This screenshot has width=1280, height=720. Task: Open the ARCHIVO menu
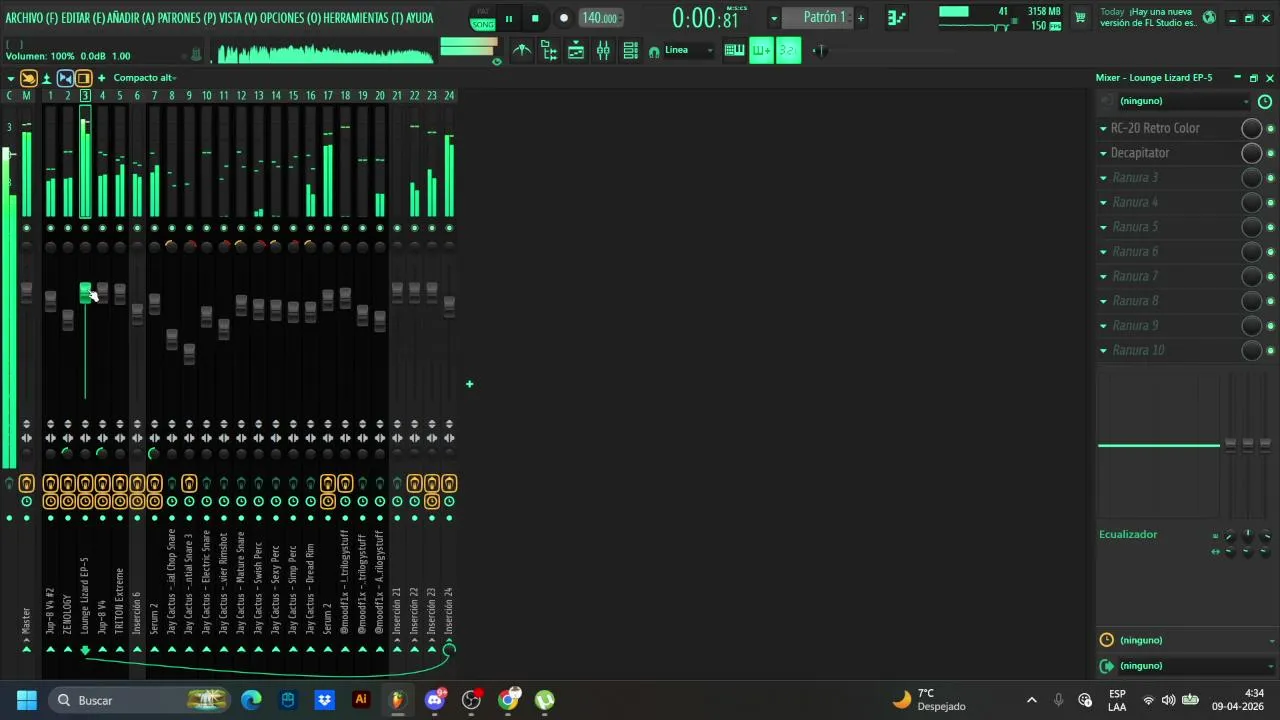tap(31, 18)
